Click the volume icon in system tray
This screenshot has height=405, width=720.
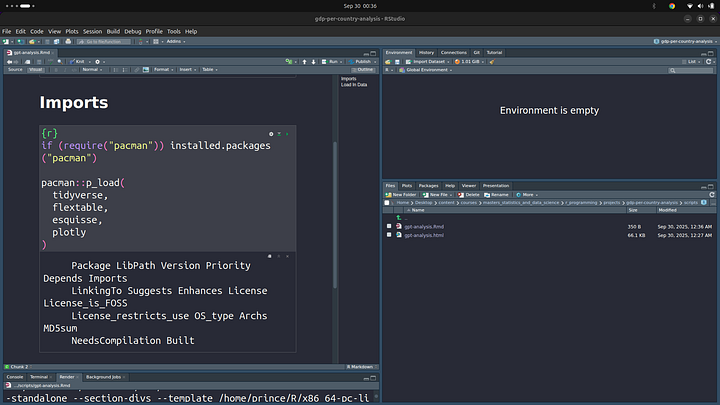click(x=700, y=6)
